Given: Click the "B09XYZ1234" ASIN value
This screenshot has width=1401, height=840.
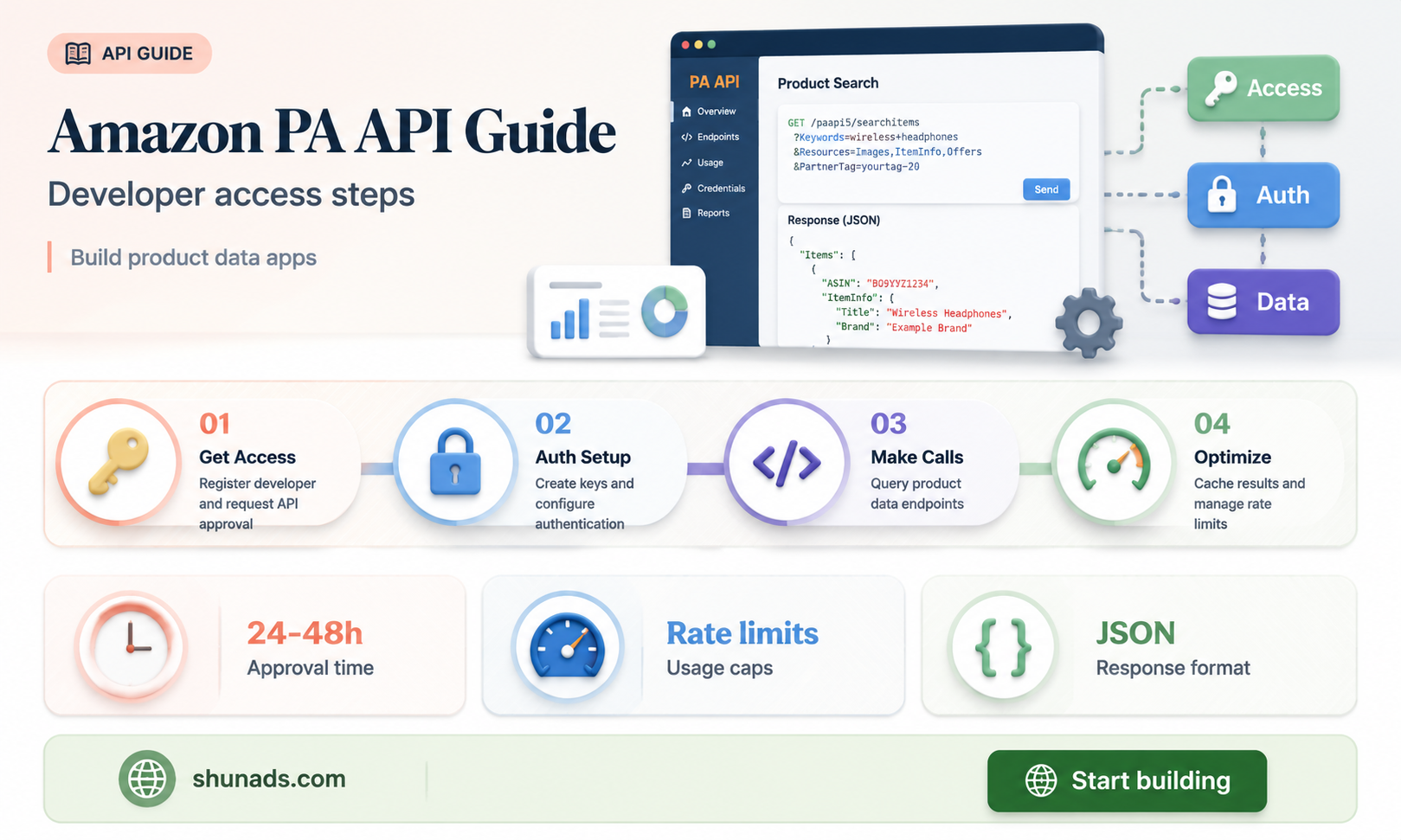Looking at the screenshot, I should [902, 284].
